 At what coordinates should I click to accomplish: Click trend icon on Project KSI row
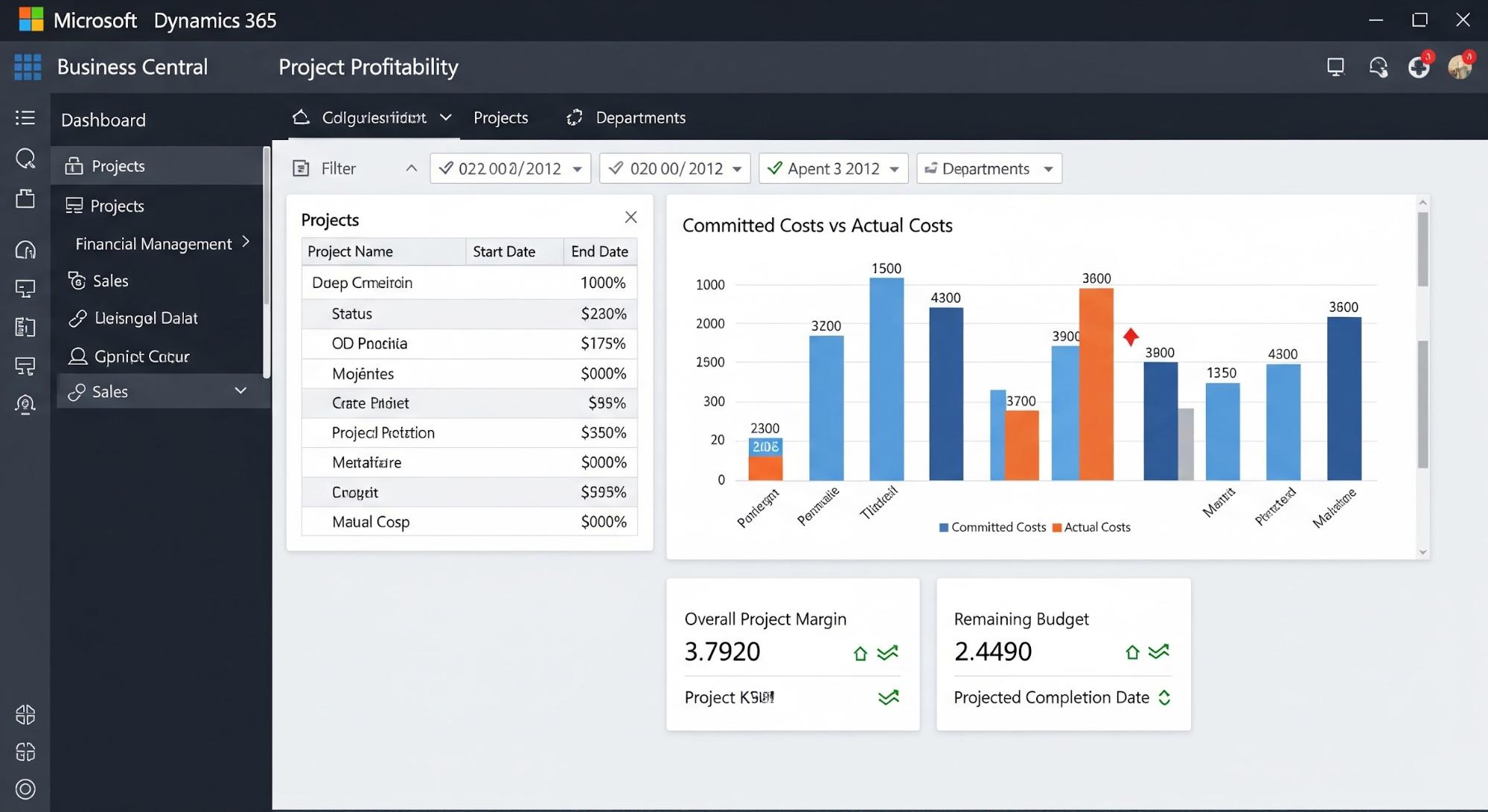(x=888, y=697)
